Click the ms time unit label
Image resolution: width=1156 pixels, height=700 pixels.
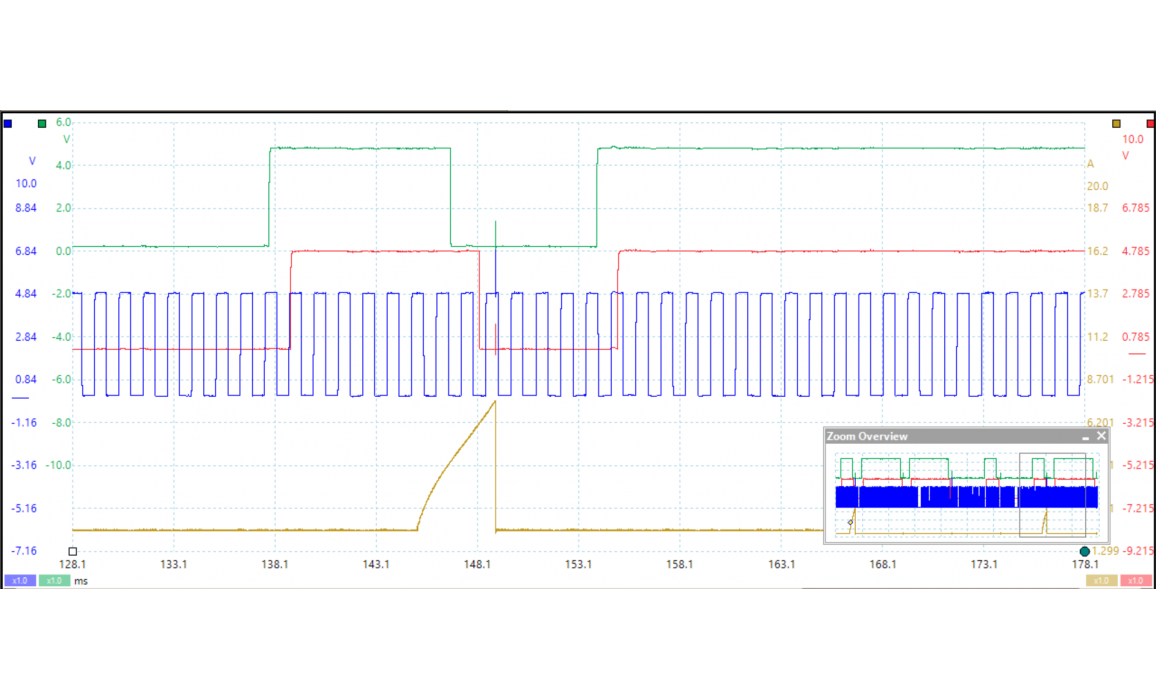coord(81,581)
